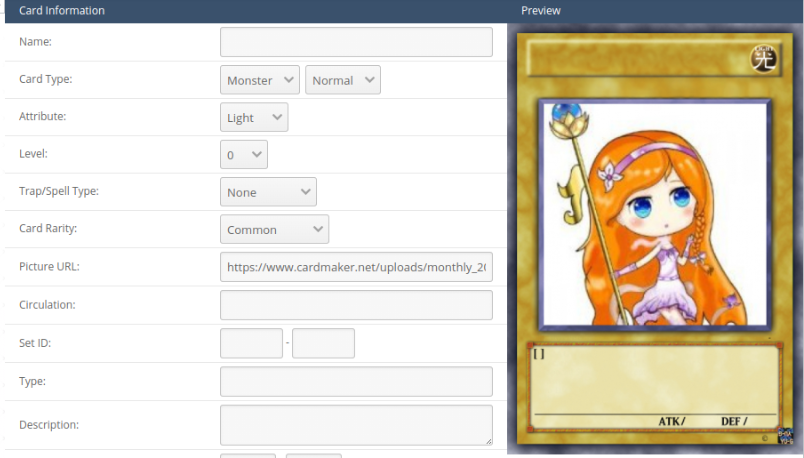
Task: Click the small logo at card's bottom-right corner
Action: pos(785,436)
